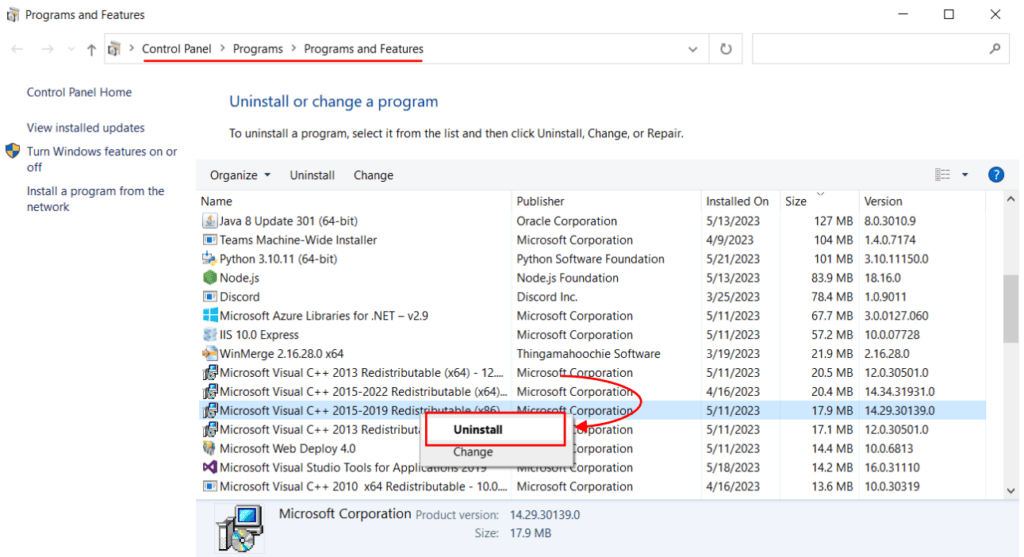Click the Refresh button beside address bar
1024x557 pixels.
pos(726,49)
